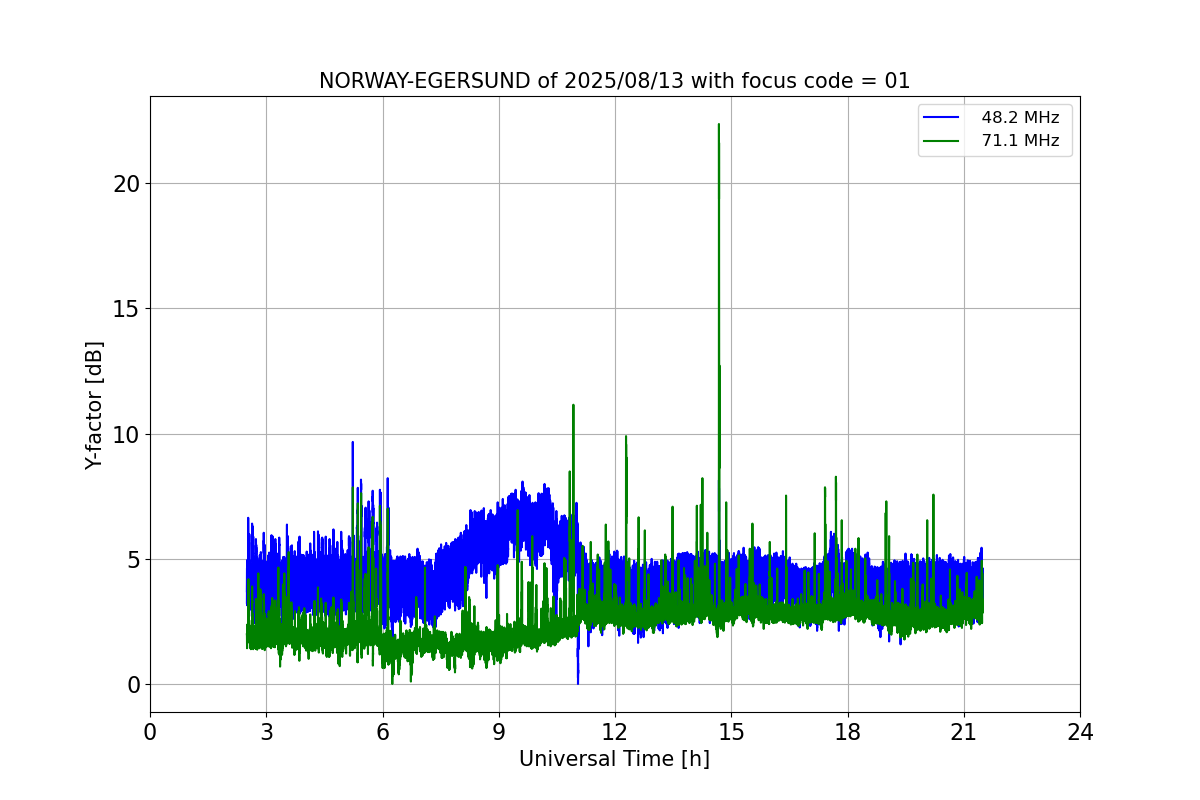Screen dimensions: 1200x800
Task: Click x-axis tick label 12
Action: click(615, 732)
